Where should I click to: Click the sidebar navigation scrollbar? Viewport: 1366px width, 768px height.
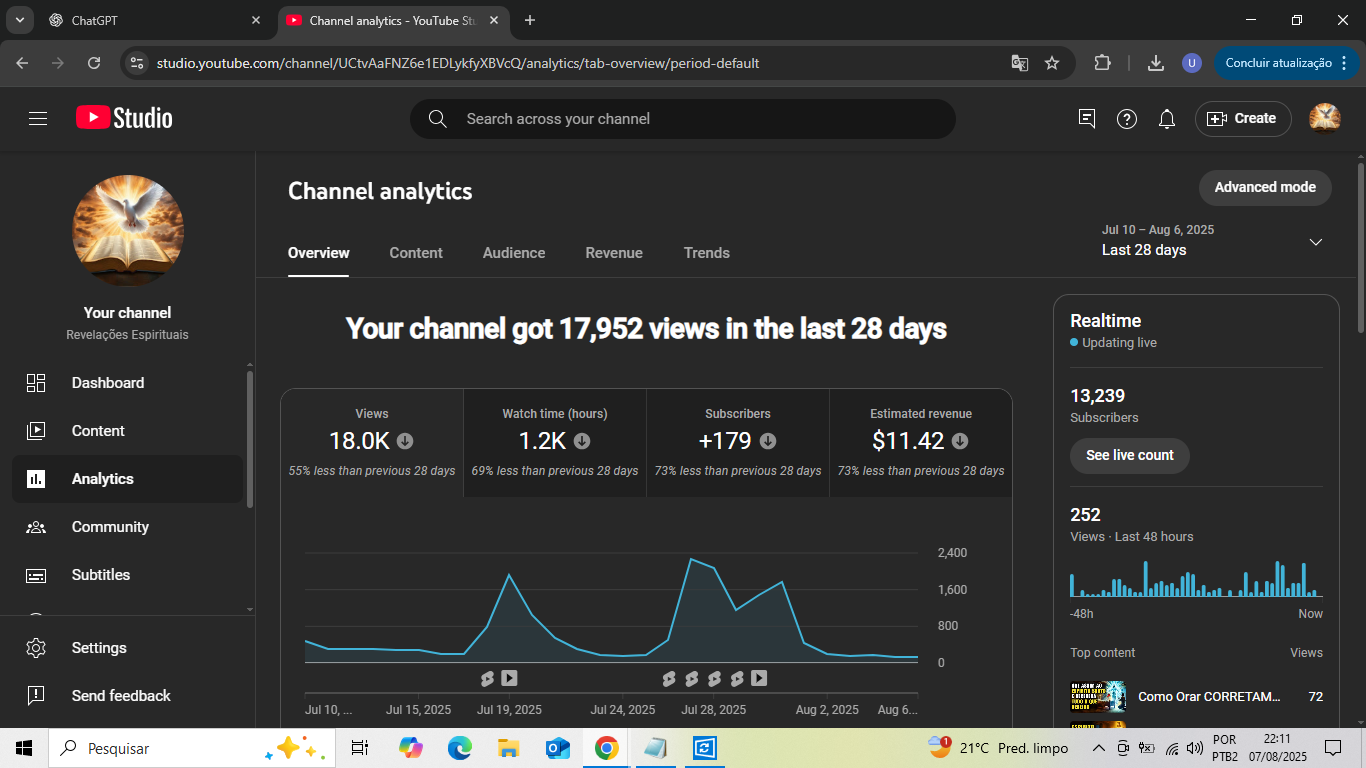tap(249, 439)
